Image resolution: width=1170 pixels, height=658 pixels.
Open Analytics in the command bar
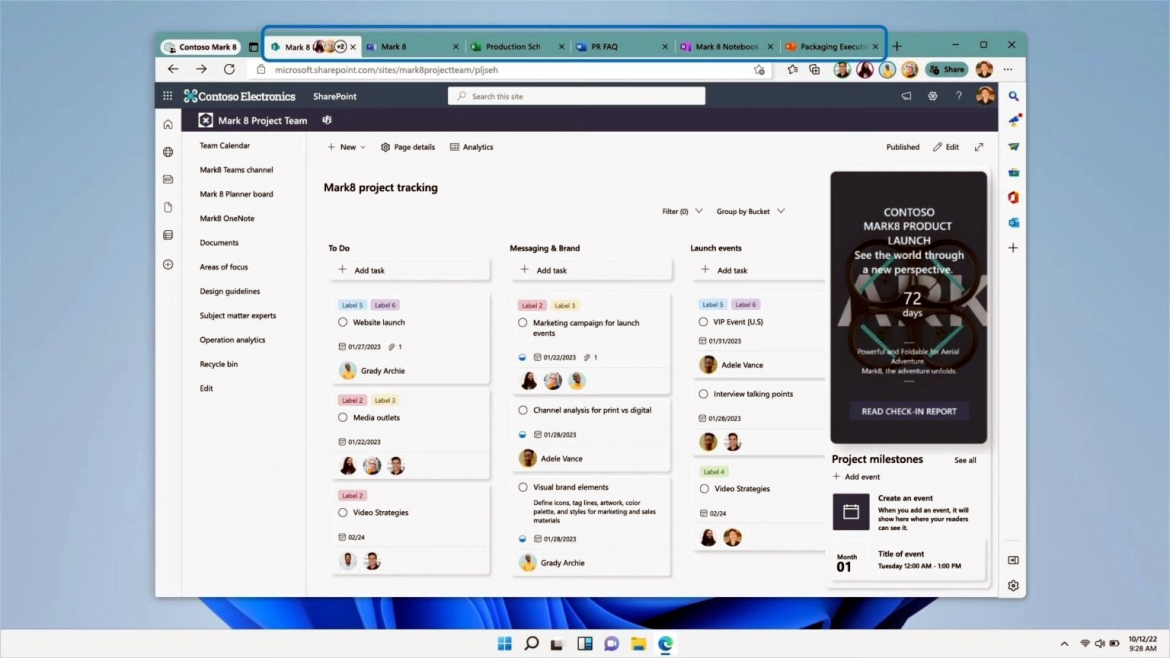click(472, 147)
